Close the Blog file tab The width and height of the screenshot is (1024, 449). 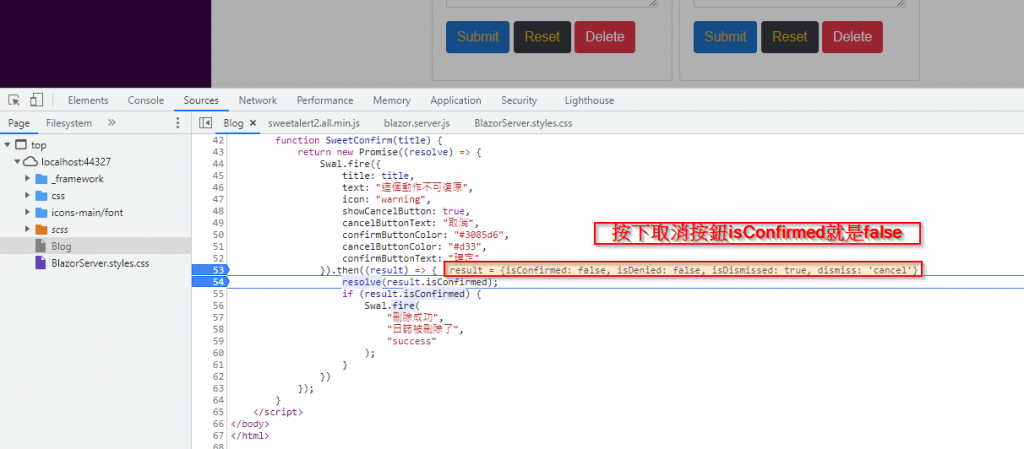coord(253,123)
